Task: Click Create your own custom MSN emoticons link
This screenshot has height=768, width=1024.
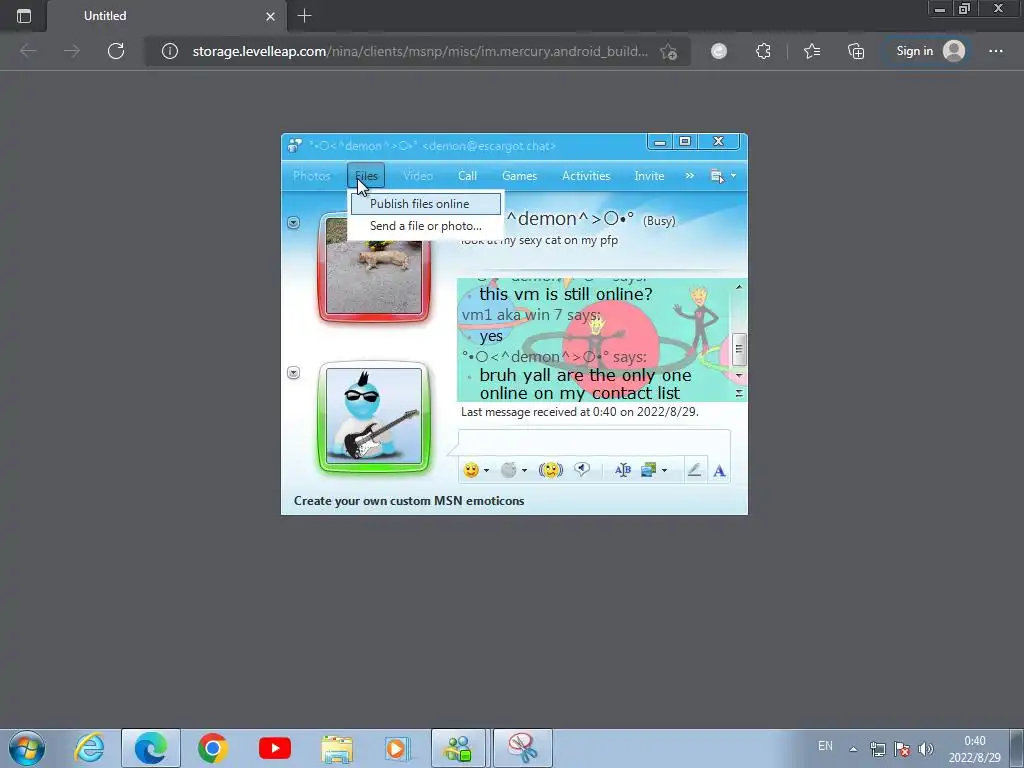Action: point(409,501)
